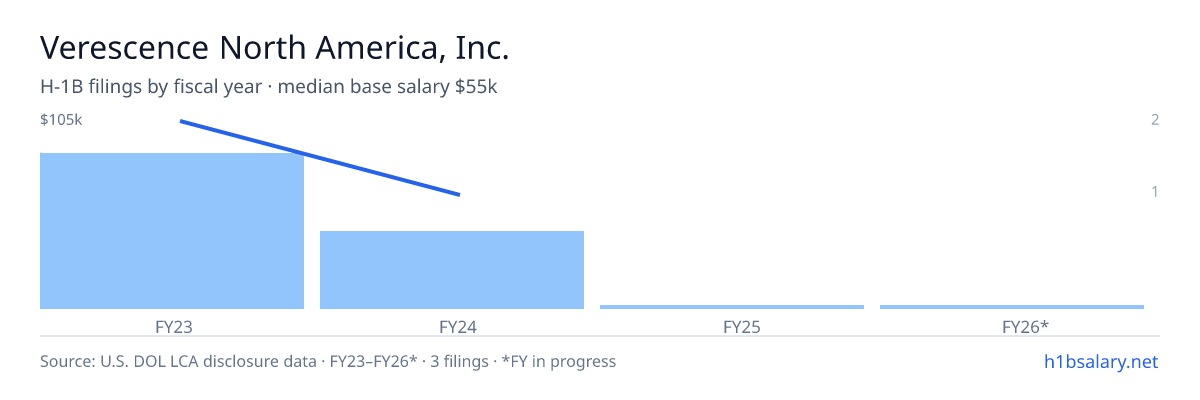
Task: Click the median base salary $55k text
Action: [x=388, y=87]
